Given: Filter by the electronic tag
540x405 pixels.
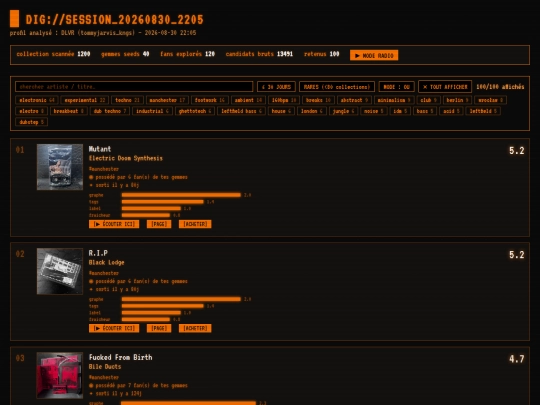Looking at the screenshot, I should pos(37,100).
